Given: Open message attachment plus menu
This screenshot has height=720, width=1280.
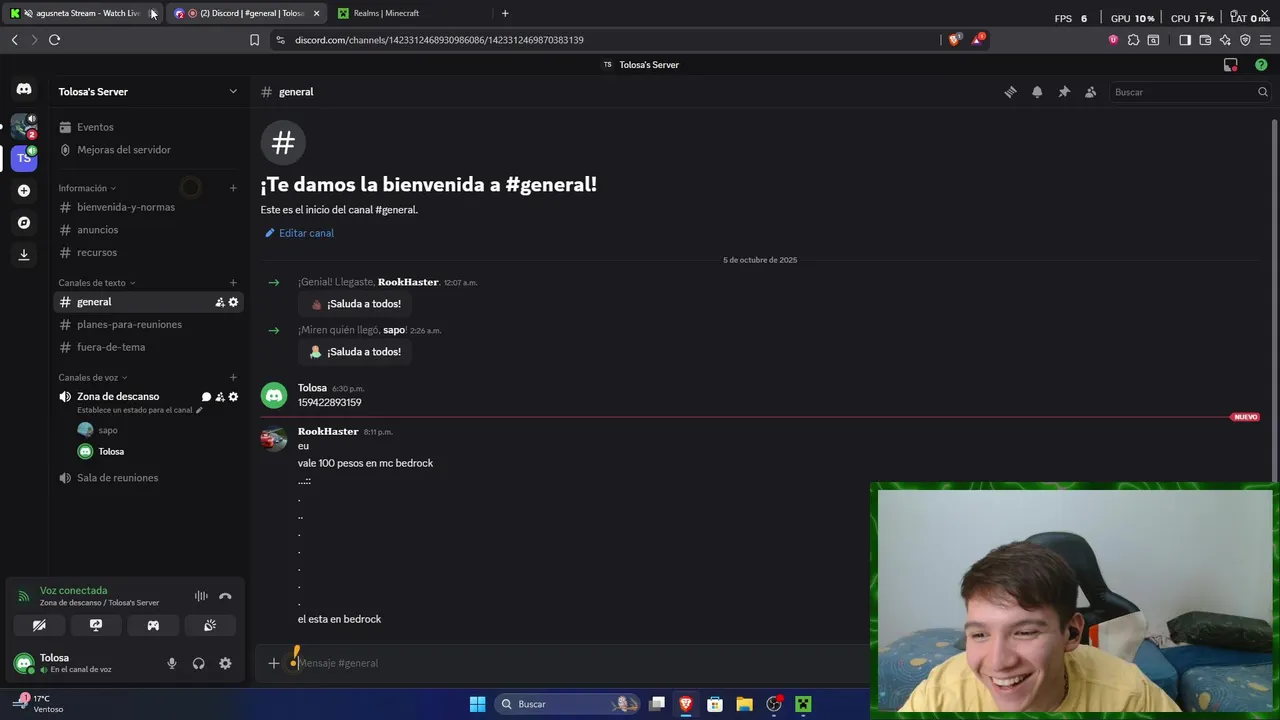Looking at the screenshot, I should tap(273, 663).
